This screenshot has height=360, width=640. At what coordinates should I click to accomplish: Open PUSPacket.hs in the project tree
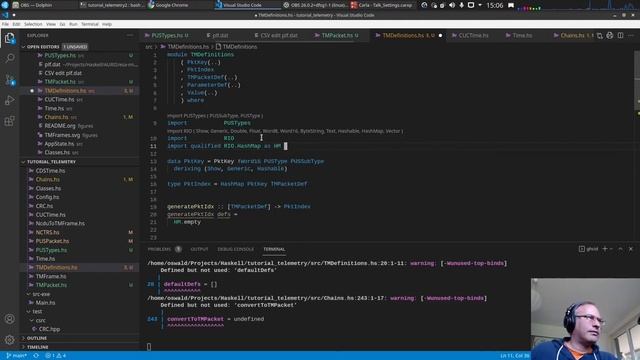[x=52, y=241]
